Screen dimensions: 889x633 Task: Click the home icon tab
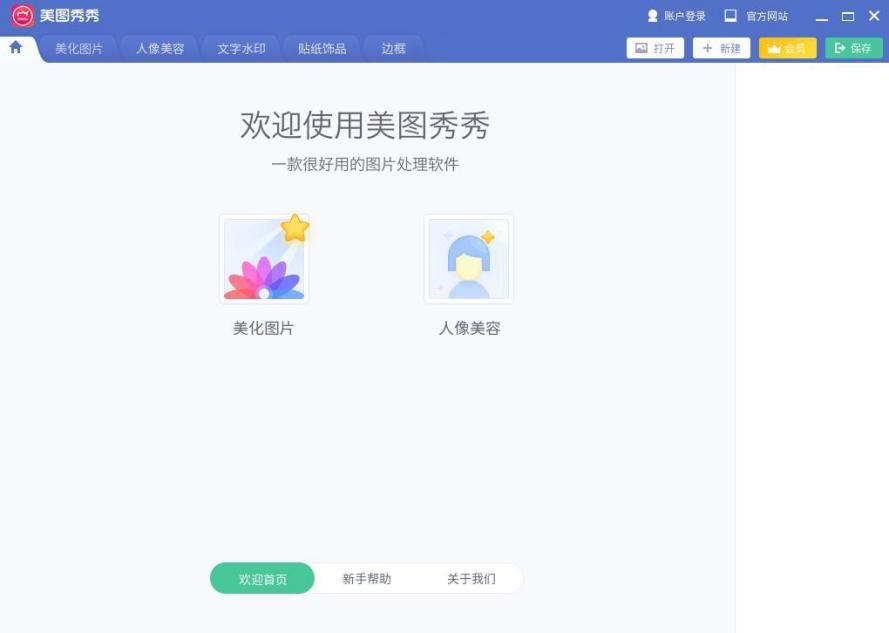pos(16,48)
